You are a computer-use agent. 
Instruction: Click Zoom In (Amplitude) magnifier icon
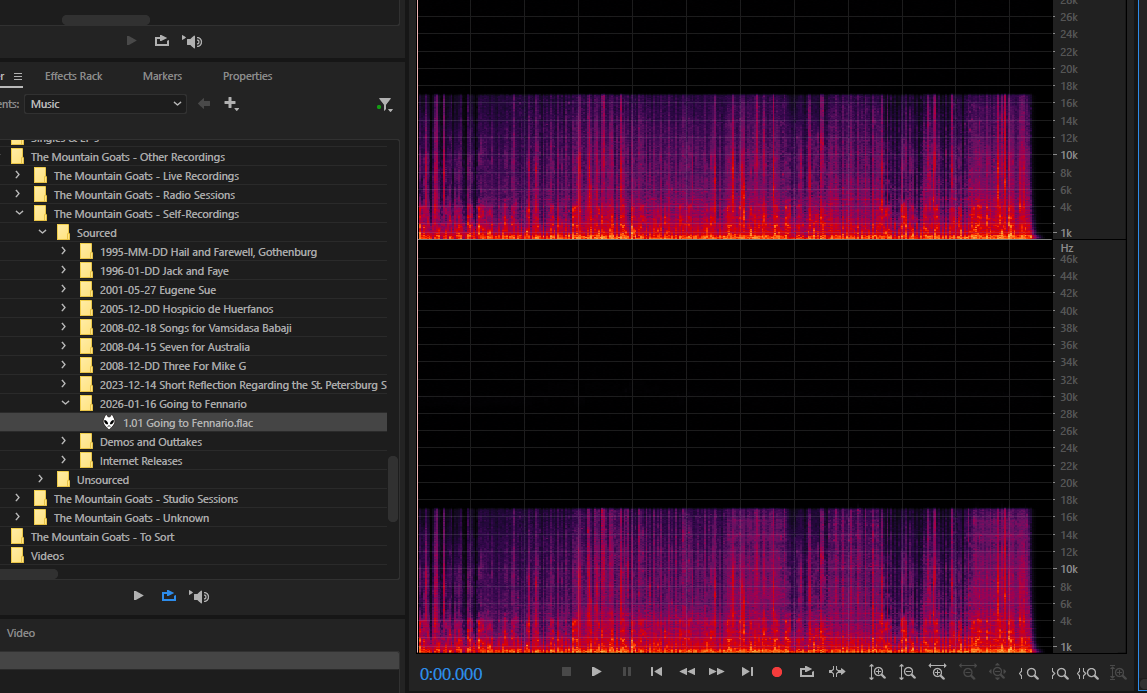877,672
